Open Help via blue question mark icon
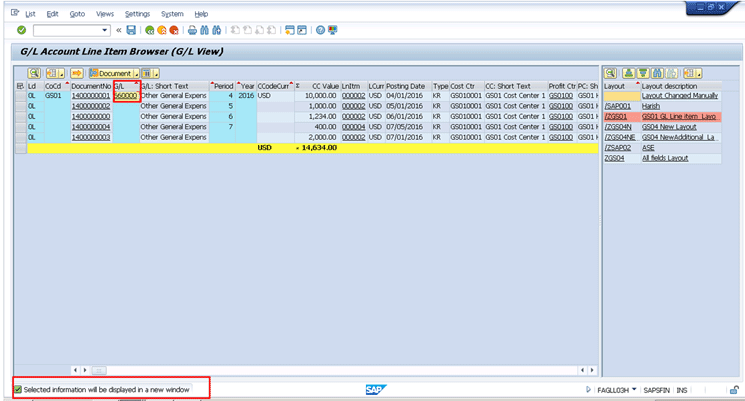745x401 pixels. click(320, 30)
